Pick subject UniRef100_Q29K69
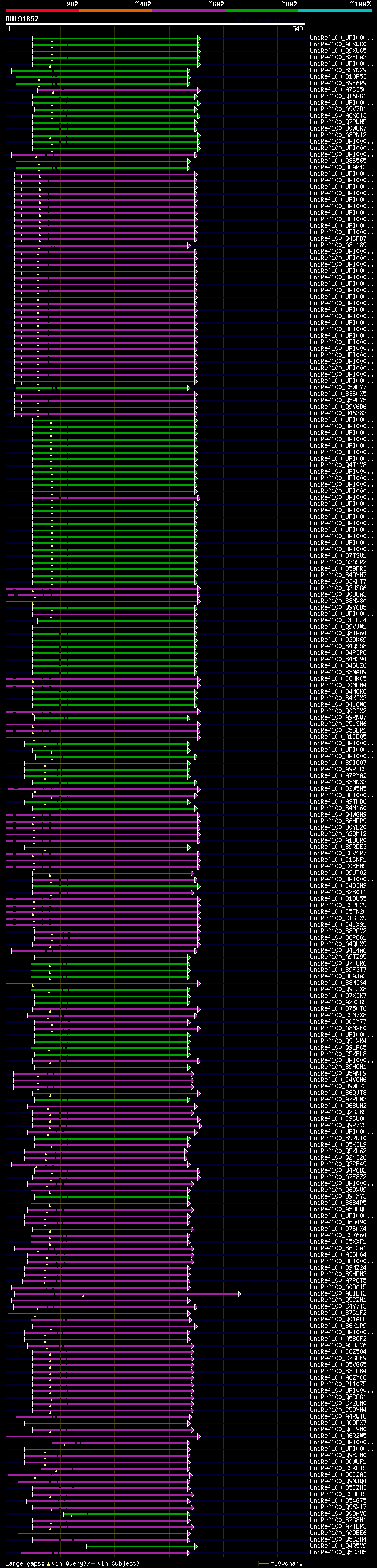 (338, 640)
